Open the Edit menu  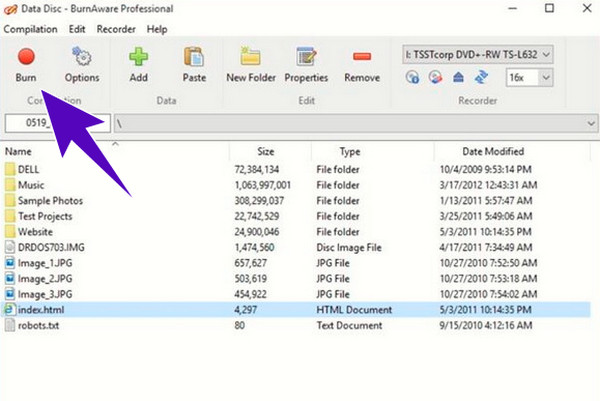(x=77, y=29)
